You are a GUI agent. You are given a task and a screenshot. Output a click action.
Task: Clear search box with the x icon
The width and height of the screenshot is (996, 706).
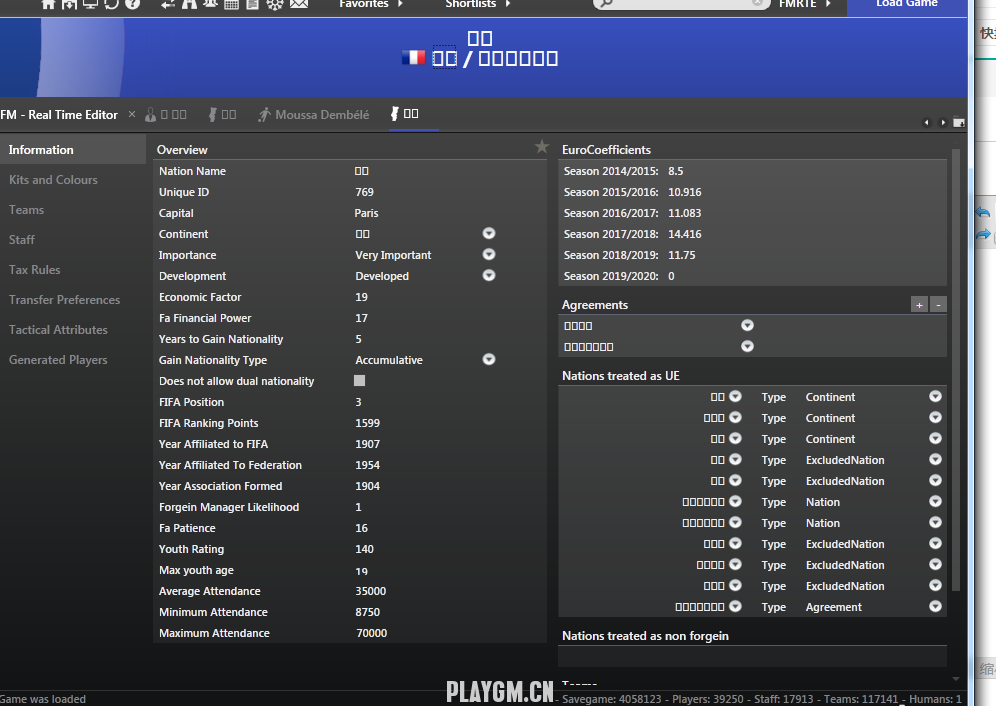tap(757, 3)
